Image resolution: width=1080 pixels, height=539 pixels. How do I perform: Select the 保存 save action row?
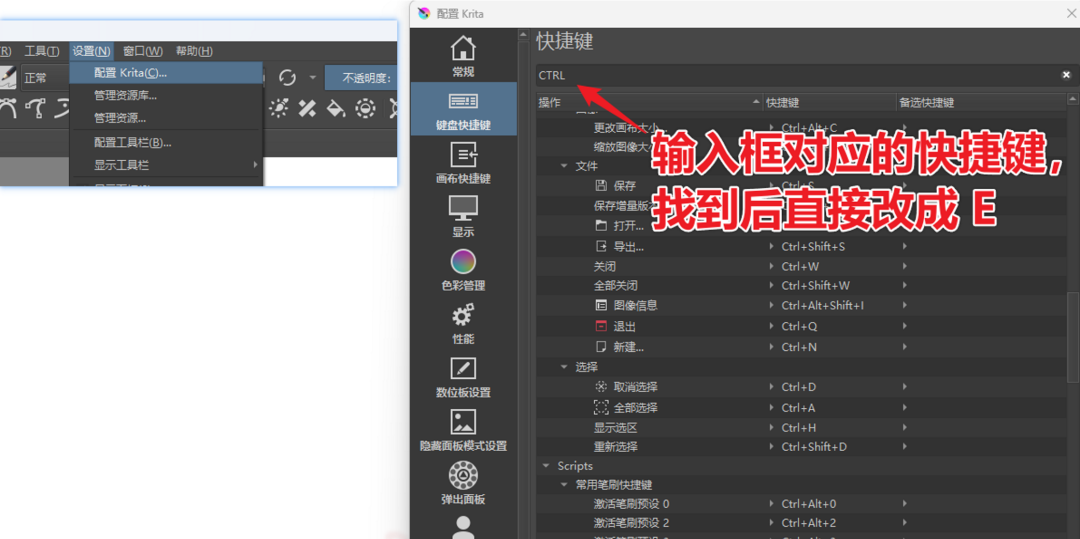pyautogui.click(x=802, y=186)
